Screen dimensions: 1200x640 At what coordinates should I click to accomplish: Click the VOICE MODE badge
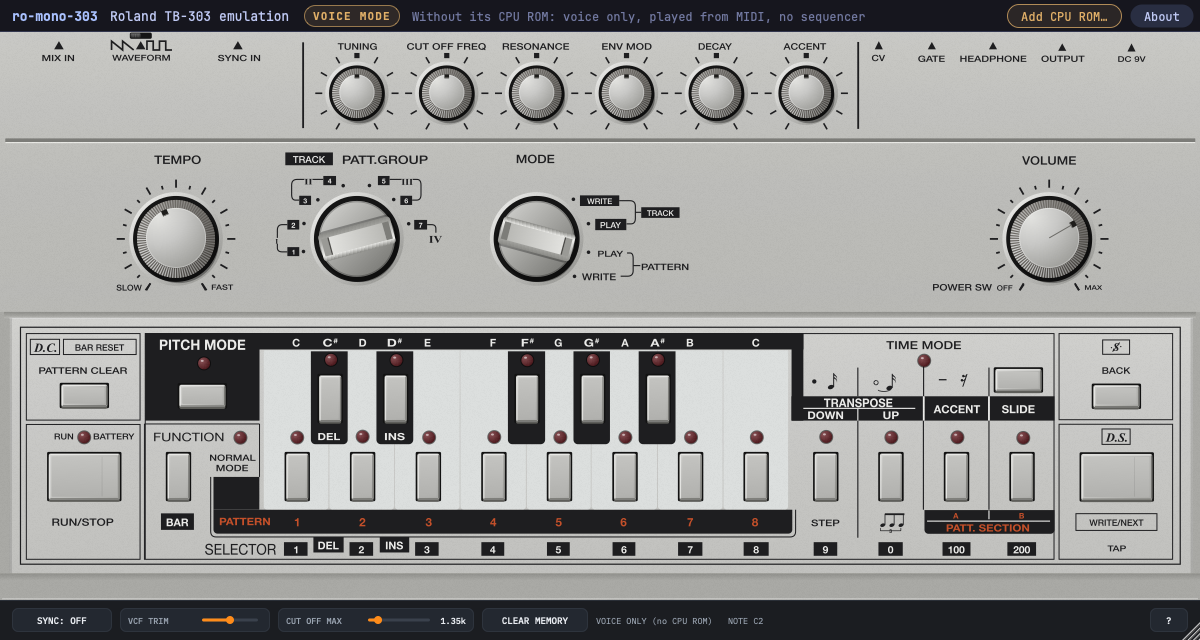pyautogui.click(x=350, y=16)
